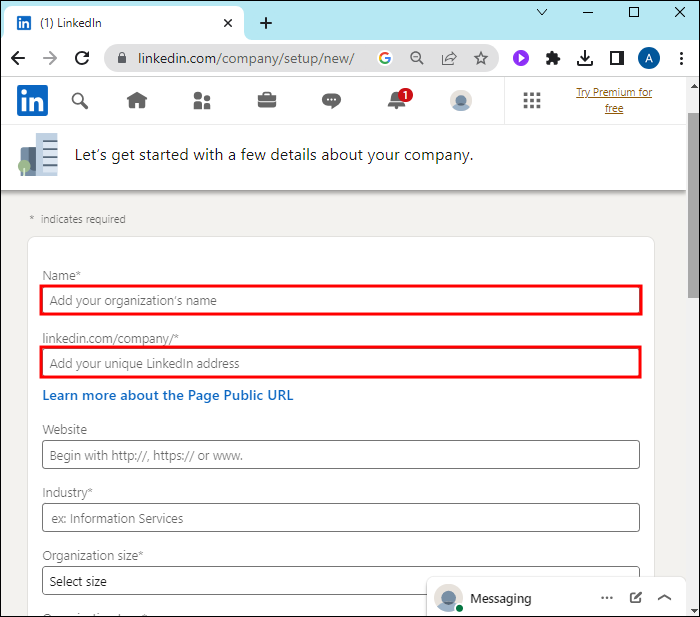Open the Organization size Select size dropdown

[341, 580]
